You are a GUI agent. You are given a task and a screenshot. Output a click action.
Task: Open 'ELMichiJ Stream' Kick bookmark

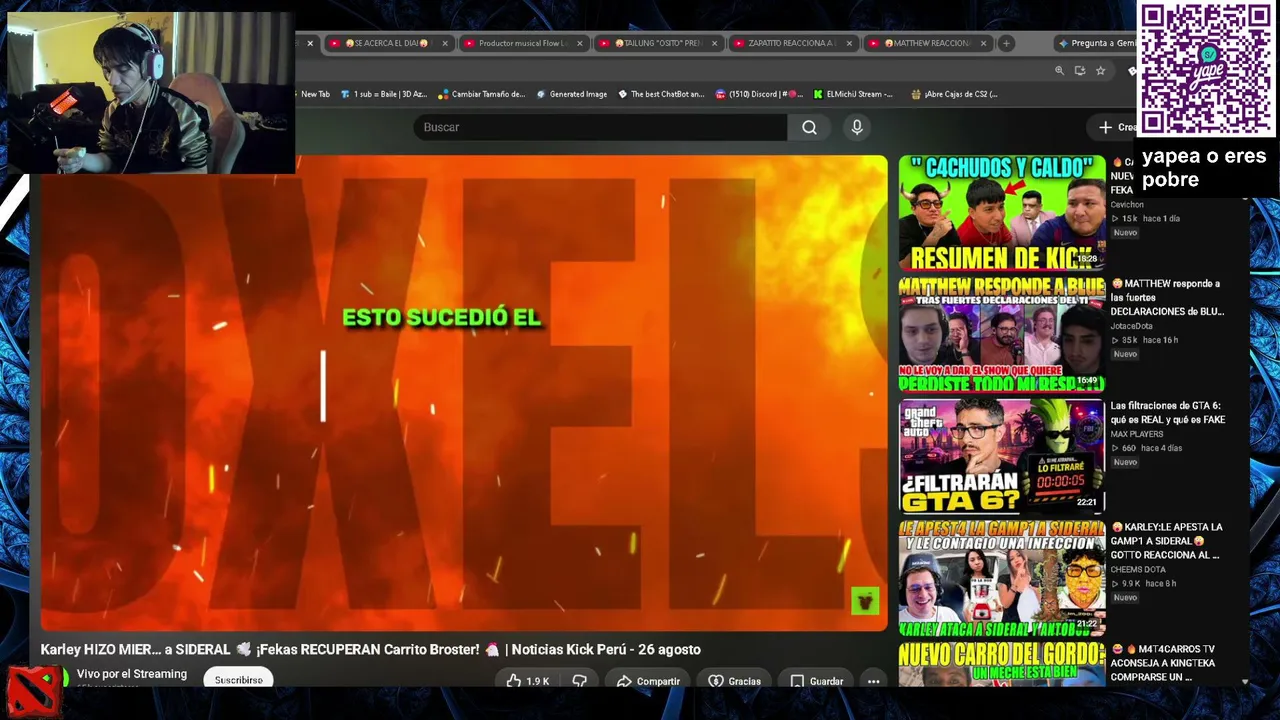(854, 94)
